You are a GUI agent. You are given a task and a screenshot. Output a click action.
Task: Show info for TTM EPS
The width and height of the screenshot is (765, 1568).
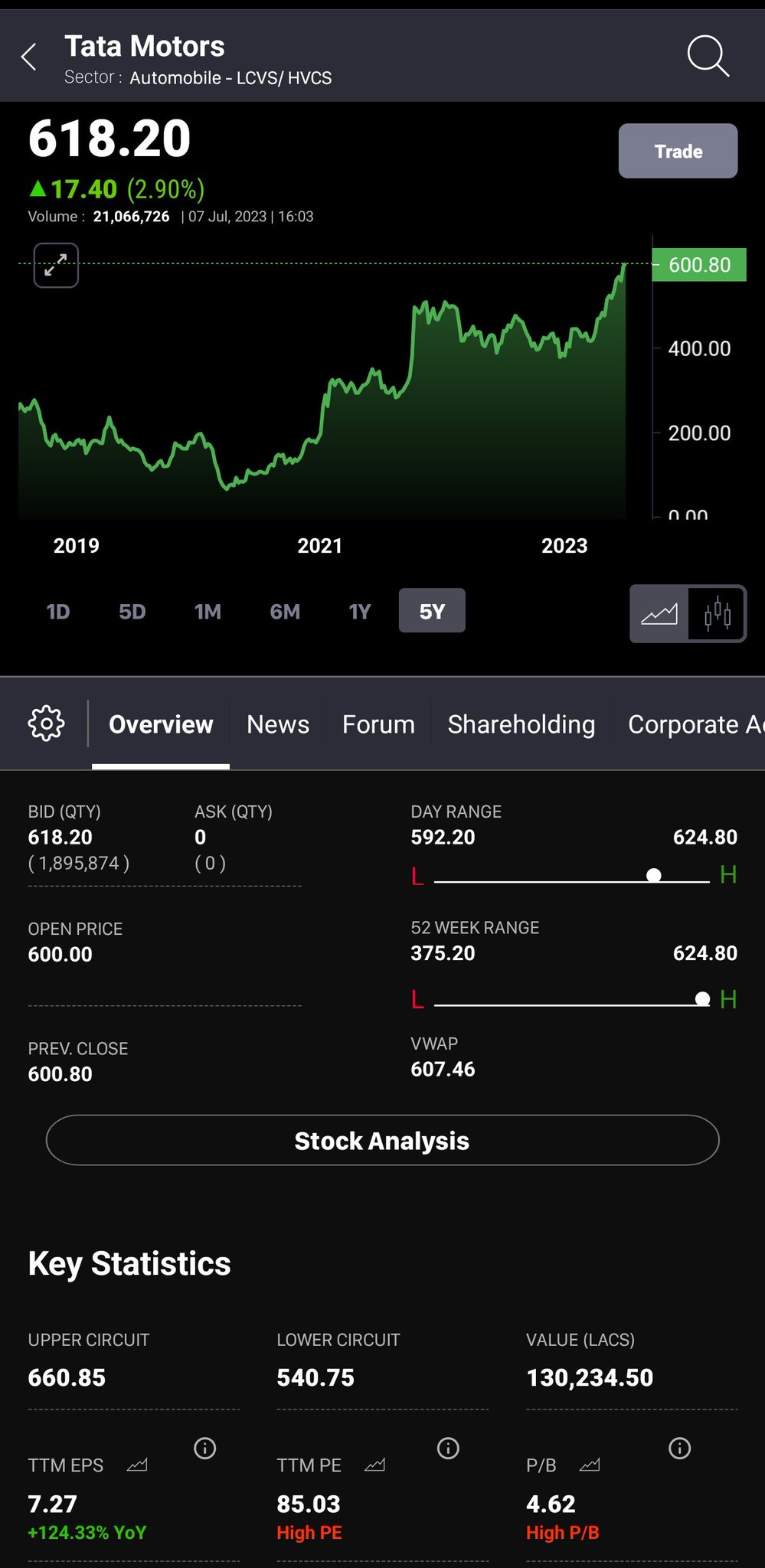click(204, 1448)
